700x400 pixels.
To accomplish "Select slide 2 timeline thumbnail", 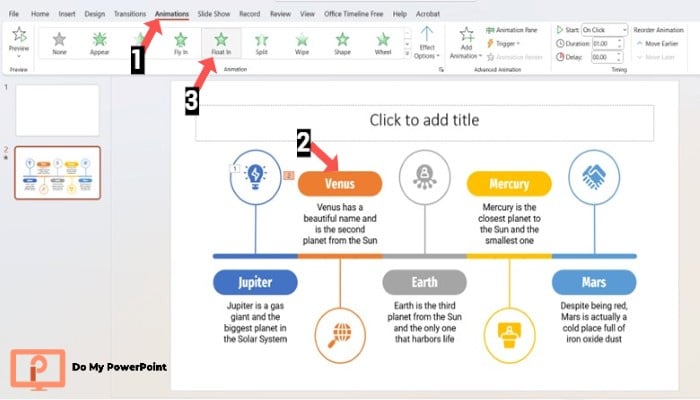I will [x=58, y=173].
